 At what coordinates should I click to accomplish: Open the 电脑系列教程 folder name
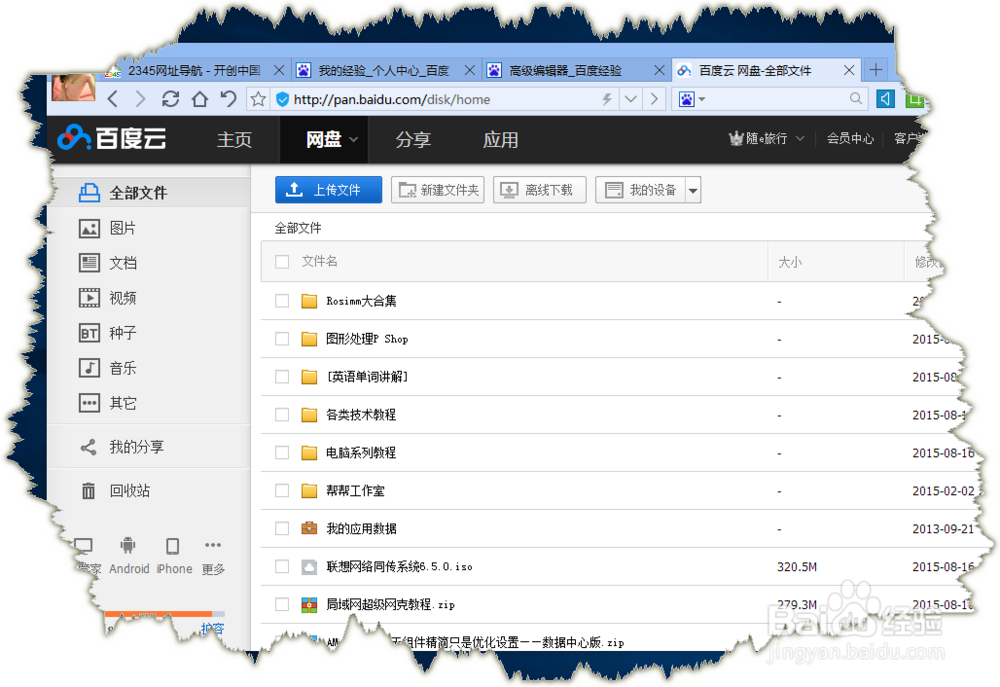click(x=361, y=453)
